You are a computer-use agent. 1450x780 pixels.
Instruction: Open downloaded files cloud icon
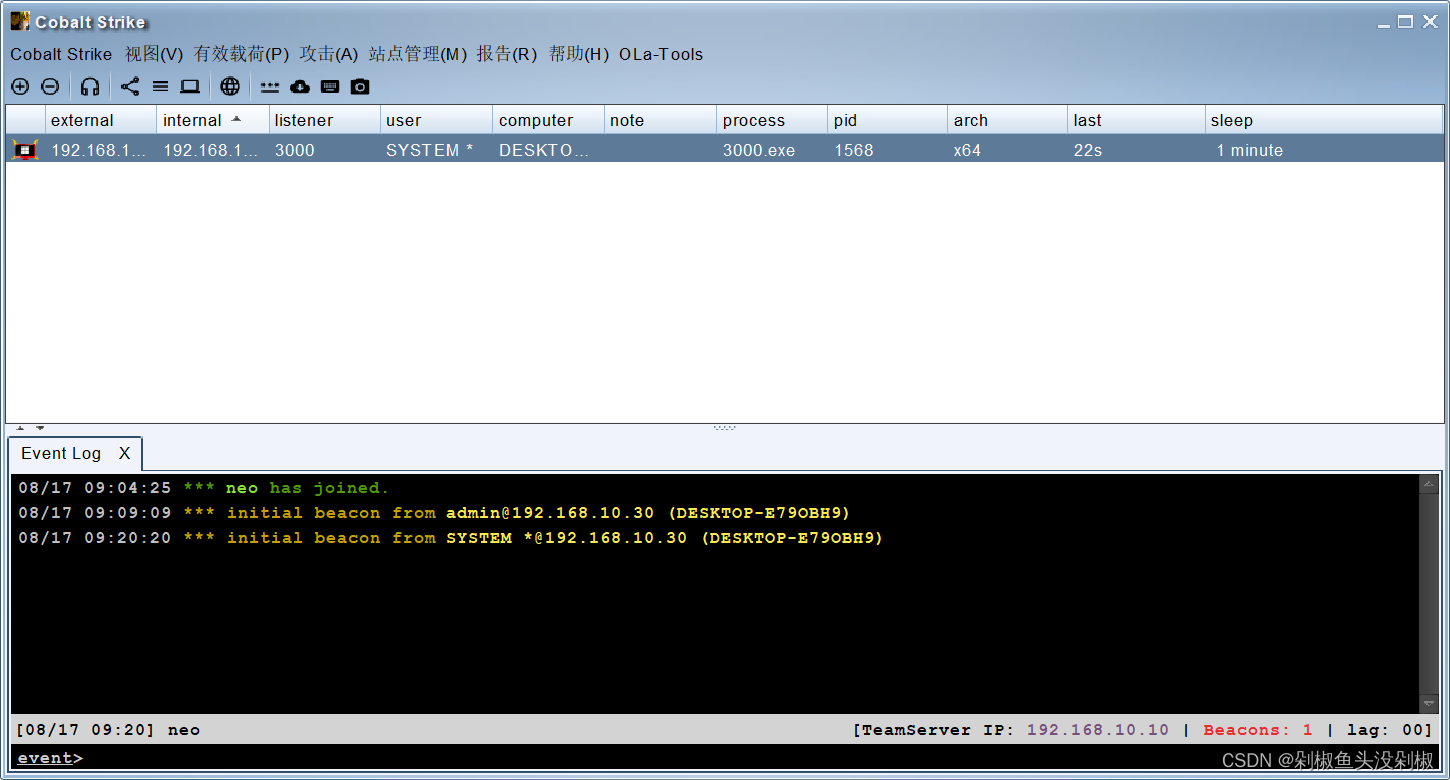[299, 87]
